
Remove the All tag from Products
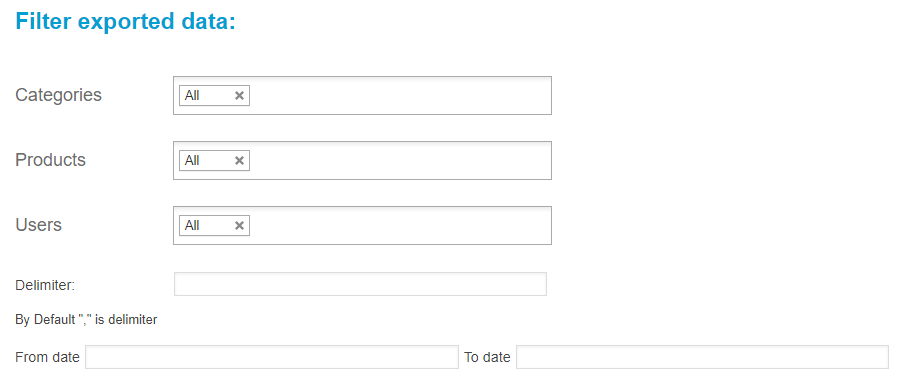point(239,161)
